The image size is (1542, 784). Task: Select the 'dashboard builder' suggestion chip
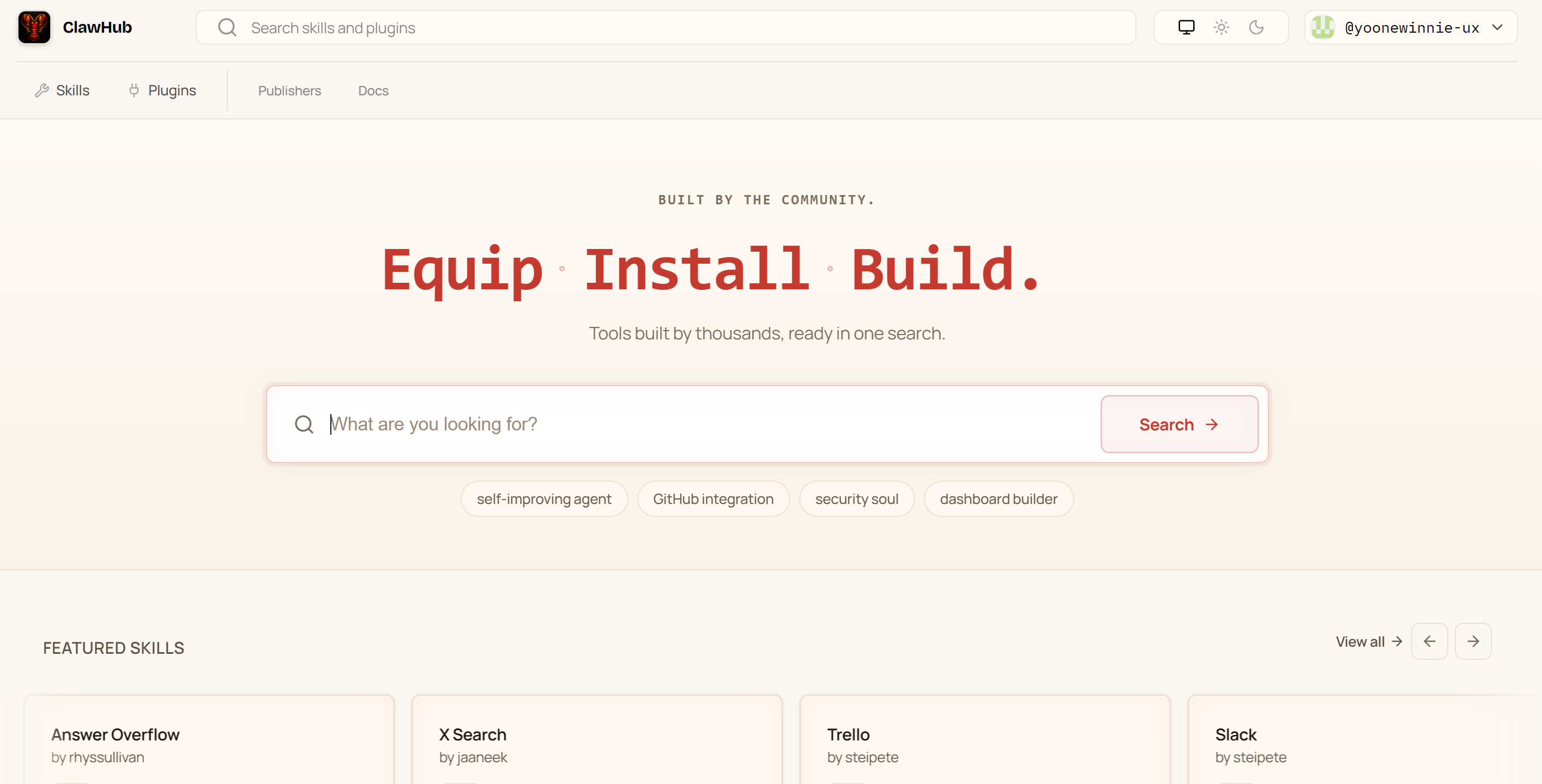[x=999, y=499]
